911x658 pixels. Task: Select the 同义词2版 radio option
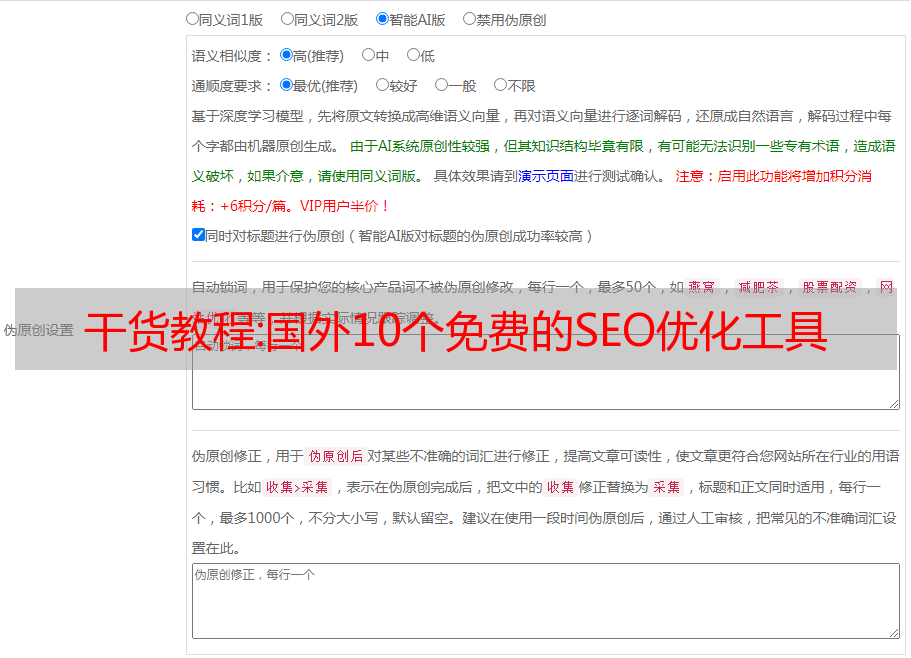coord(287,19)
